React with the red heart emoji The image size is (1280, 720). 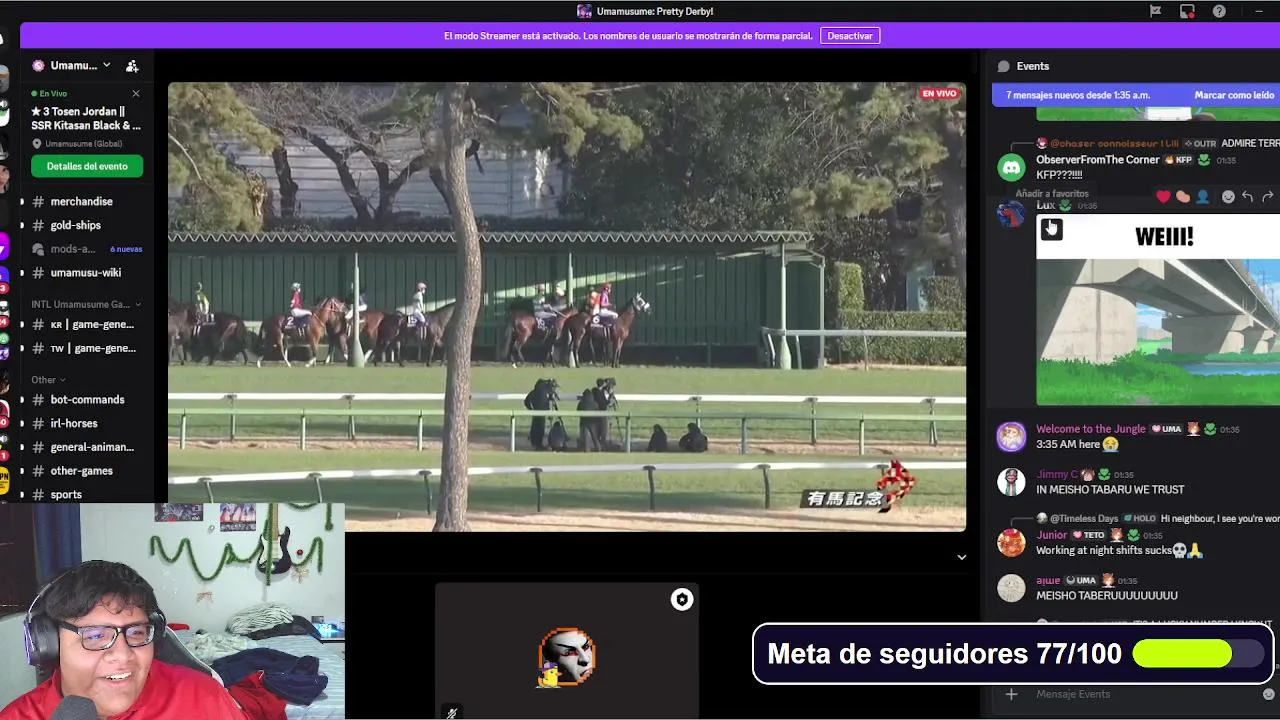point(1163,197)
